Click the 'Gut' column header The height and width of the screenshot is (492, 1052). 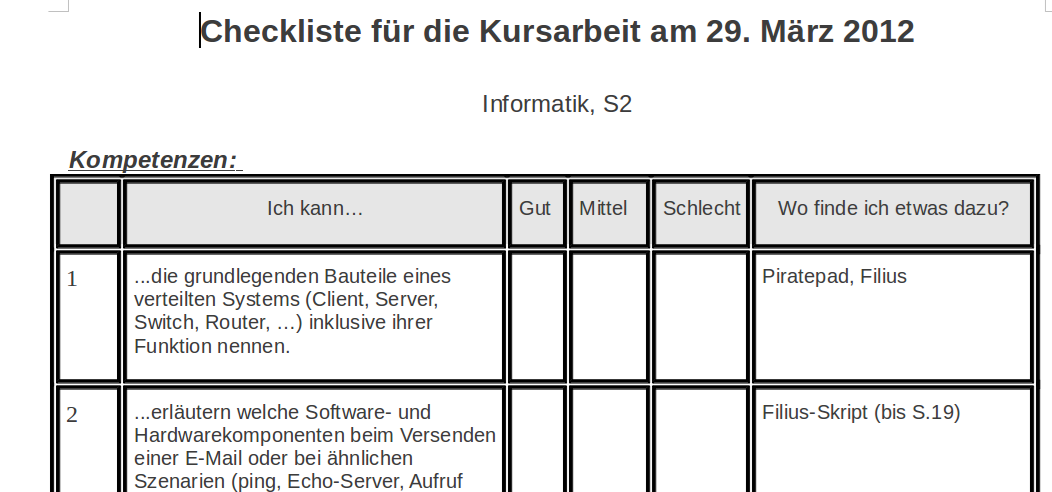(535, 209)
